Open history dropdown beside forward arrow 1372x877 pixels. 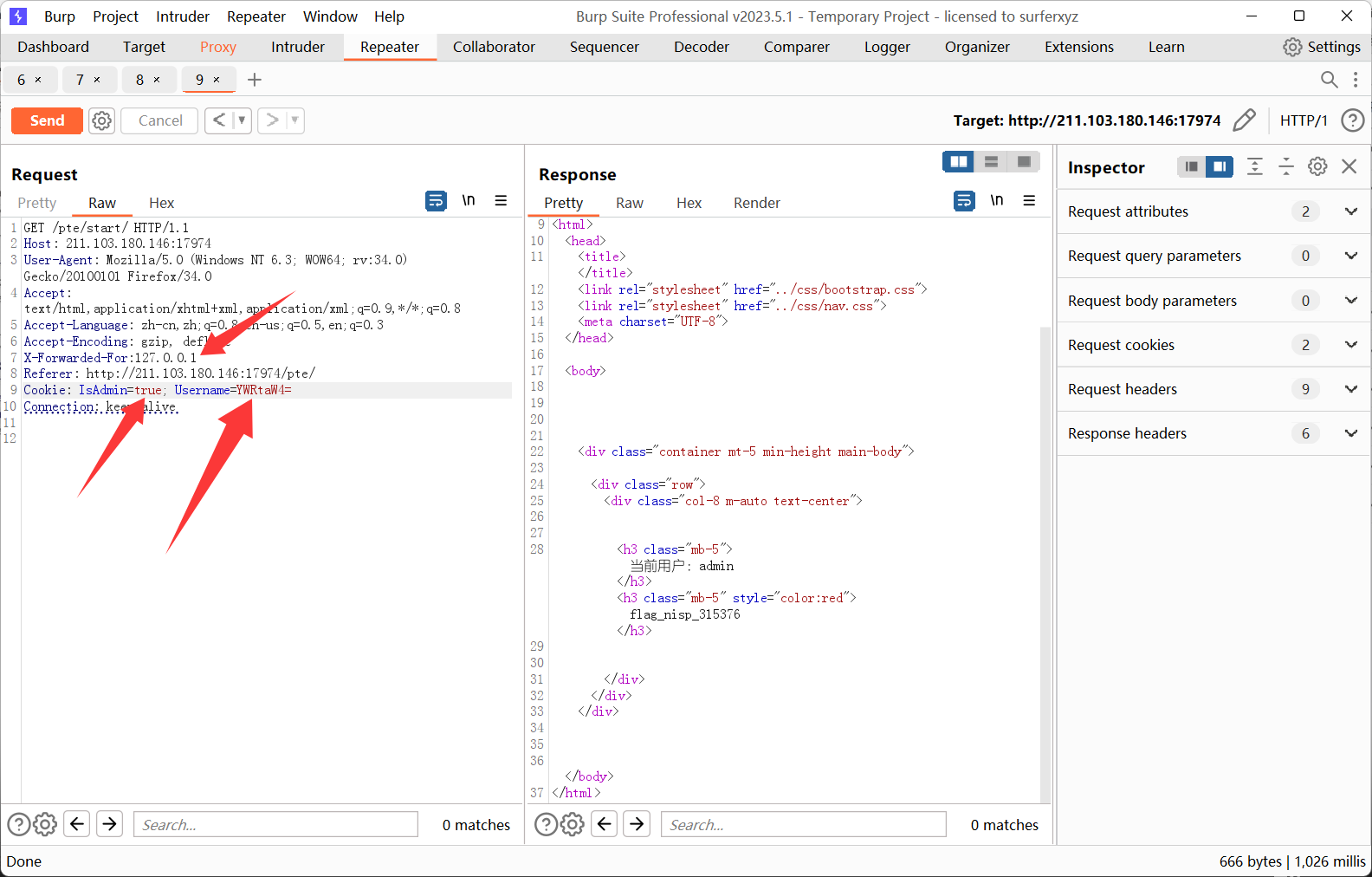point(294,120)
